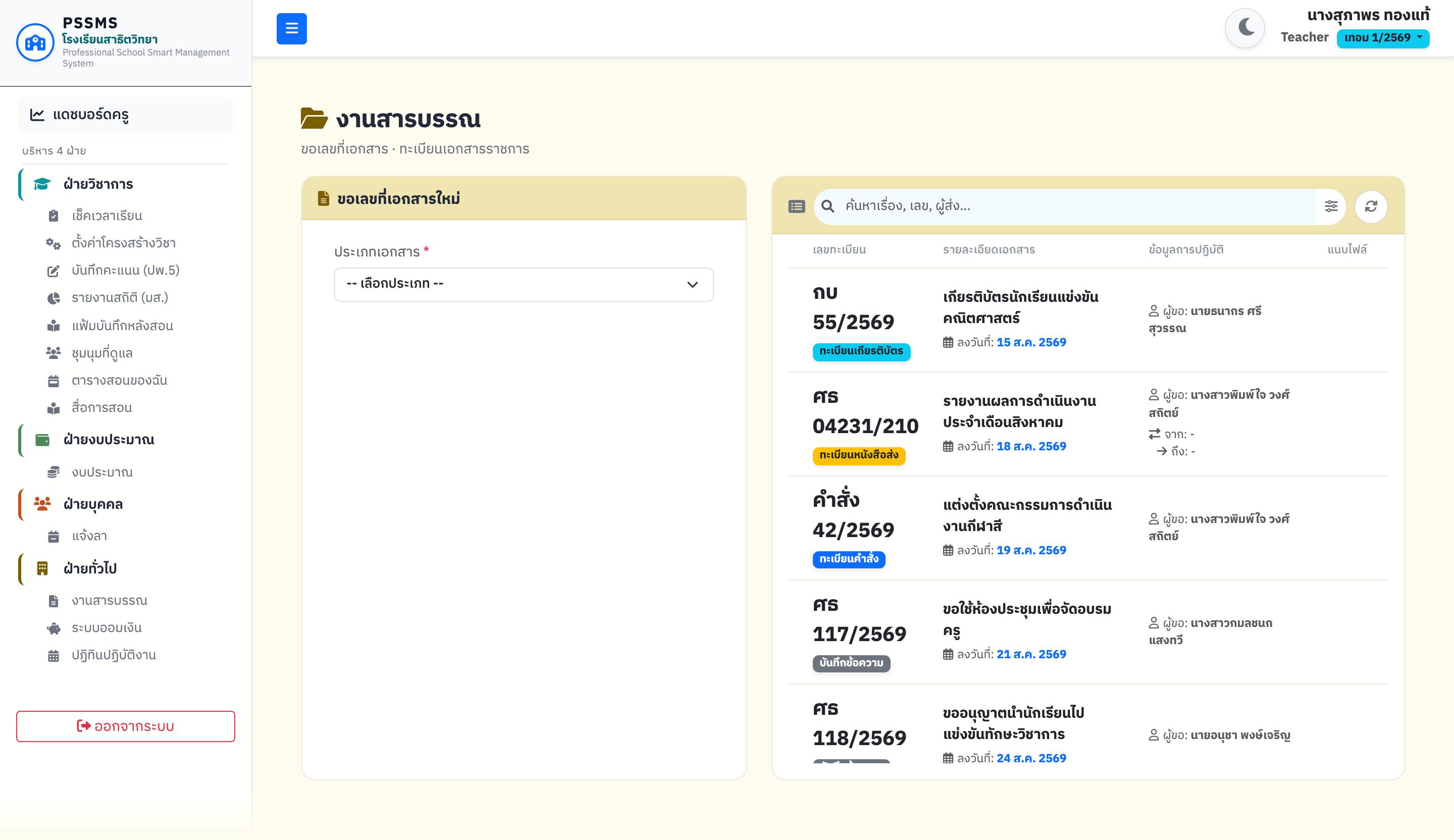Click the ทะเบียนคำสั่ง blue badge
The width and height of the screenshot is (1454, 840).
tap(849, 559)
